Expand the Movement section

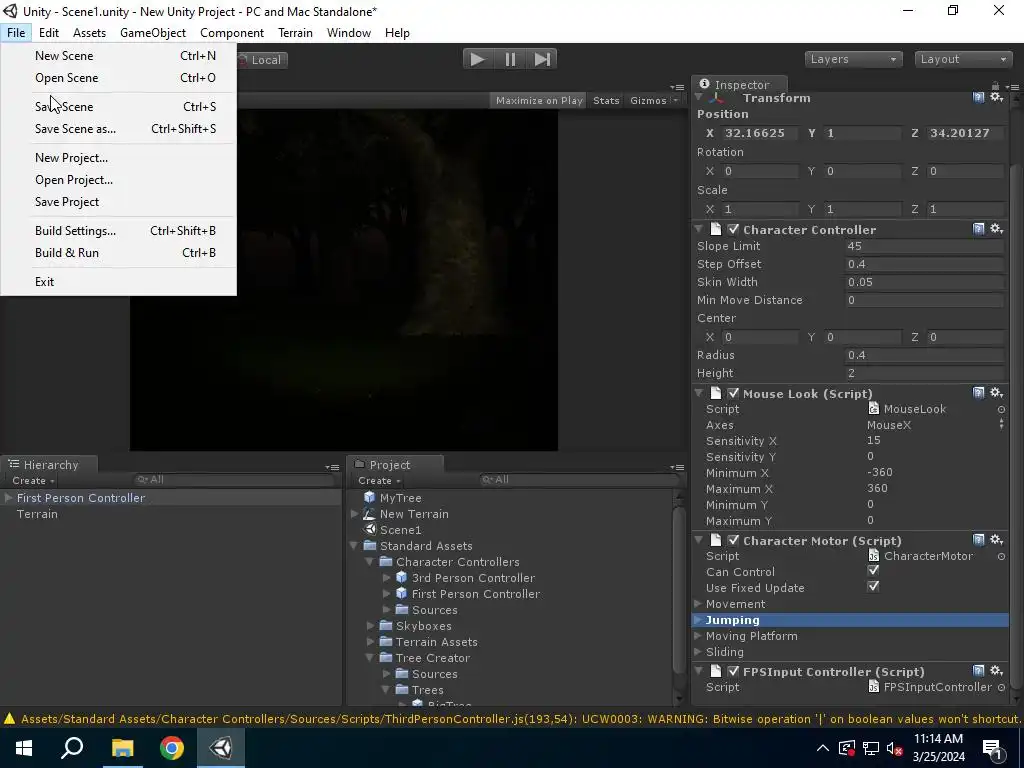click(x=698, y=604)
